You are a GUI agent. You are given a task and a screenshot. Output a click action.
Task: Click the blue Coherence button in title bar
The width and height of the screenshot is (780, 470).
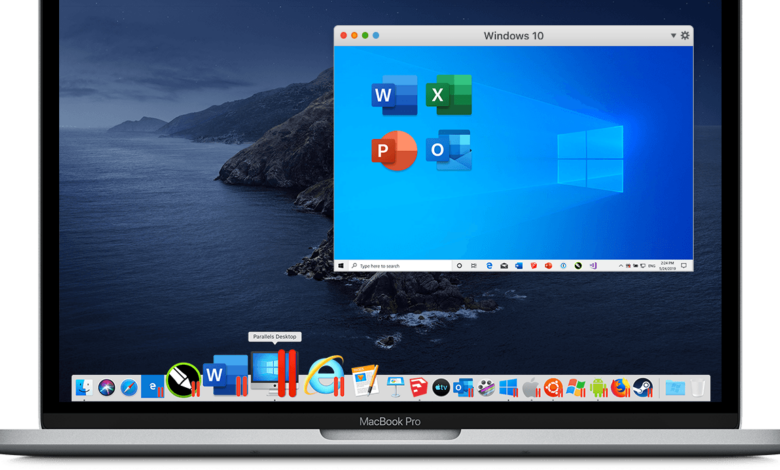376,35
